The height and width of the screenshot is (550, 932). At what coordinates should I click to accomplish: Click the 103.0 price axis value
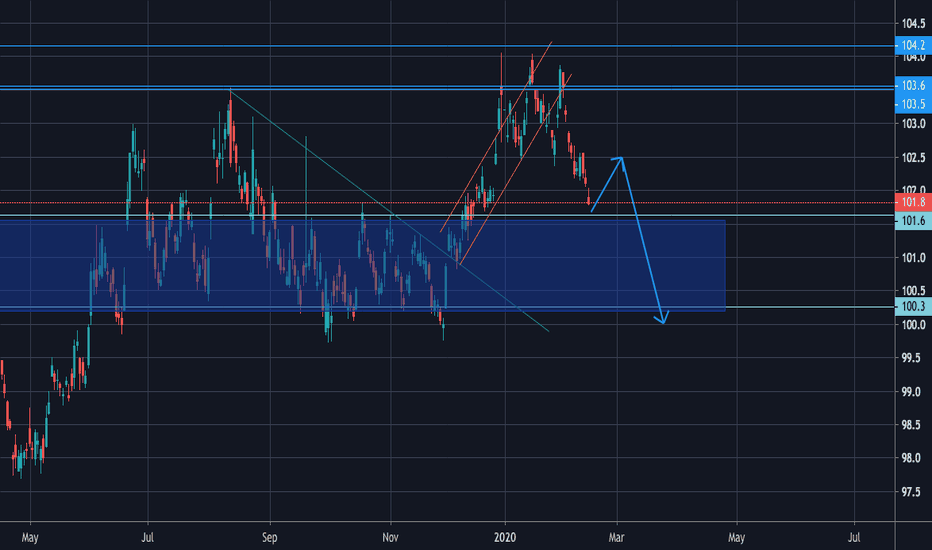coord(913,124)
